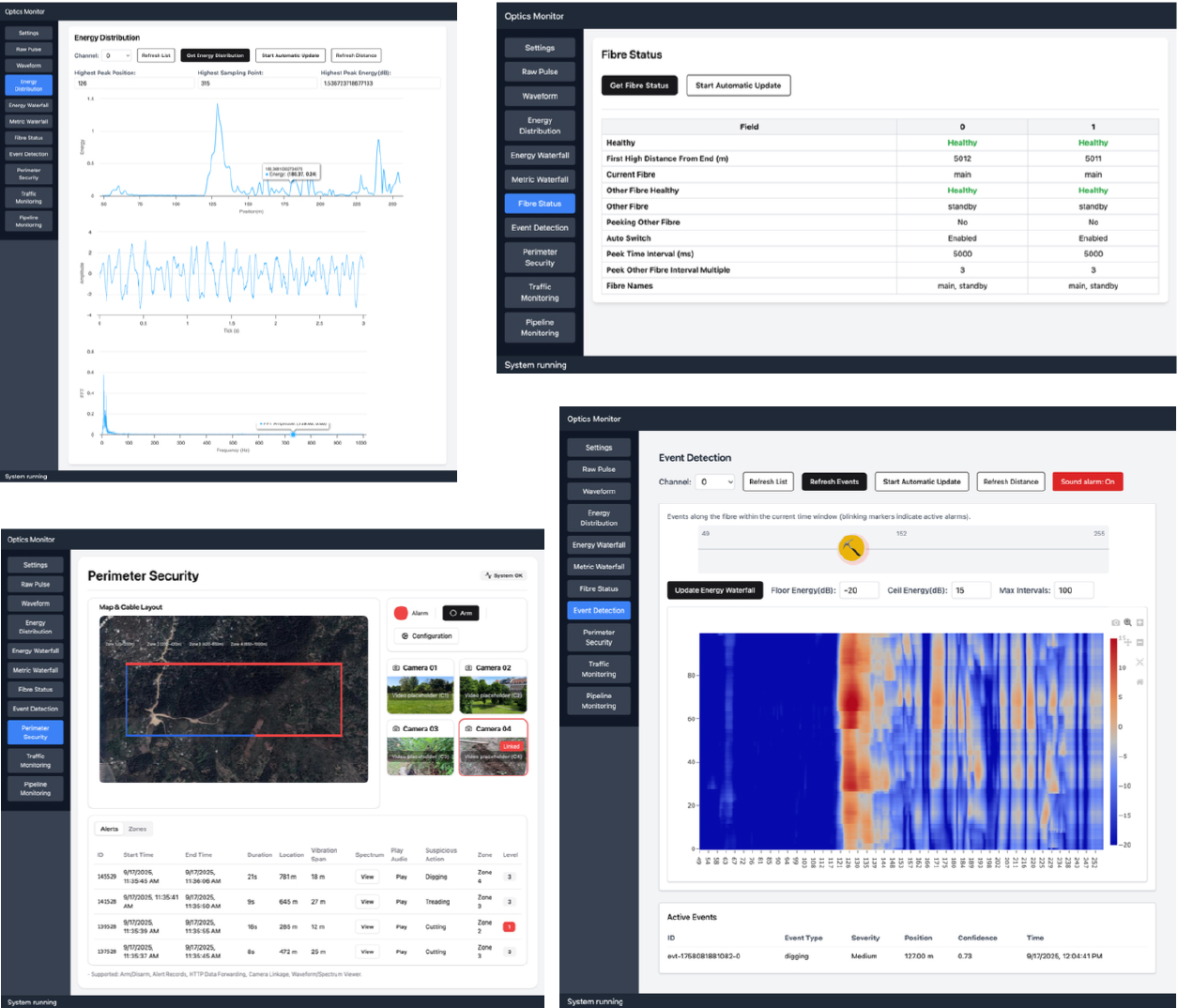Open the Channel dropdown in Event Detection
This screenshot has height=1008, width=1178.
tap(716, 481)
